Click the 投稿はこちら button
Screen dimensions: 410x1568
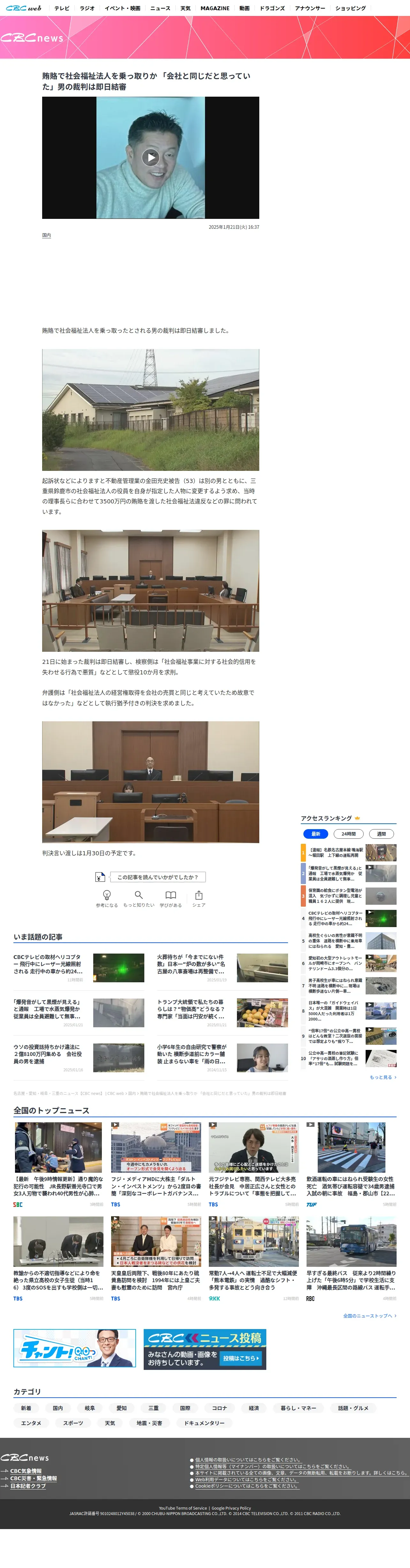pyautogui.click(x=241, y=1358)
